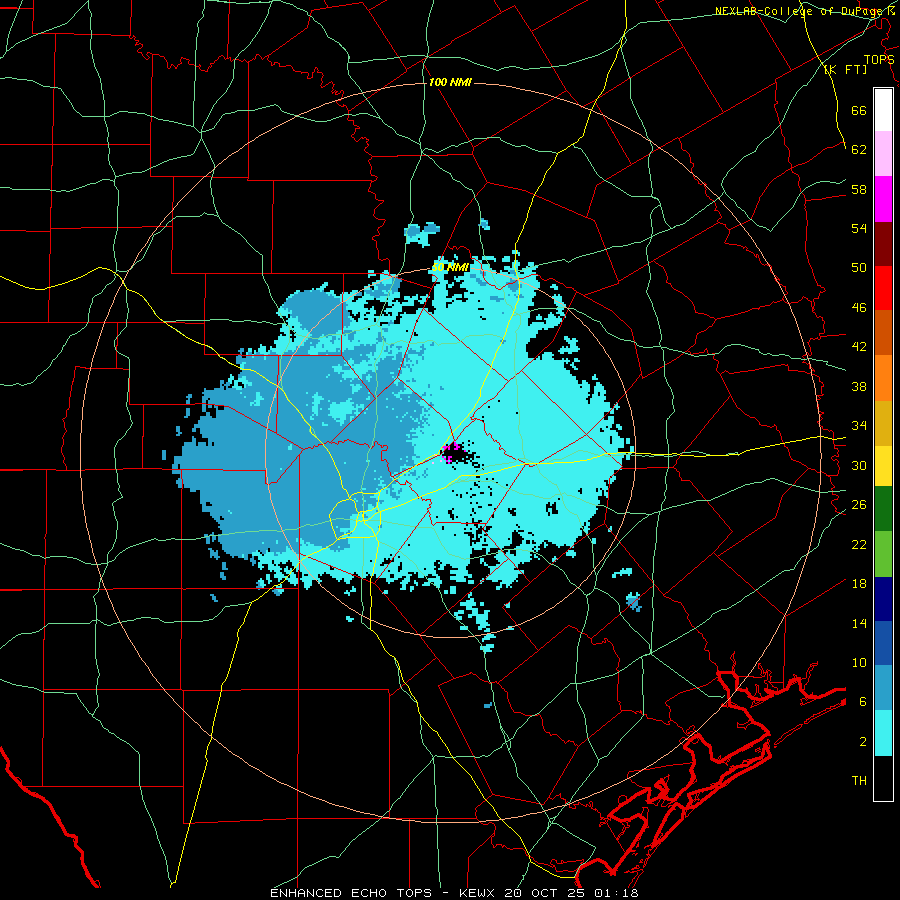This screenshot has width=900, height=900.
Task: Click the KEWX station identifier in caption
Action: coord(478,893)
